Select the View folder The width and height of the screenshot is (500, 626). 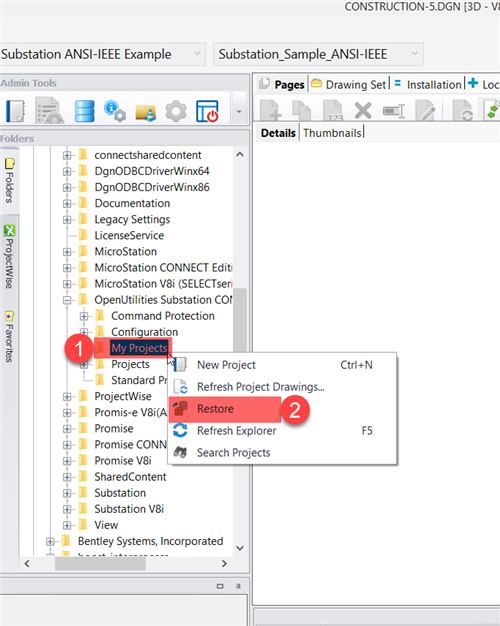click(106, 525)
